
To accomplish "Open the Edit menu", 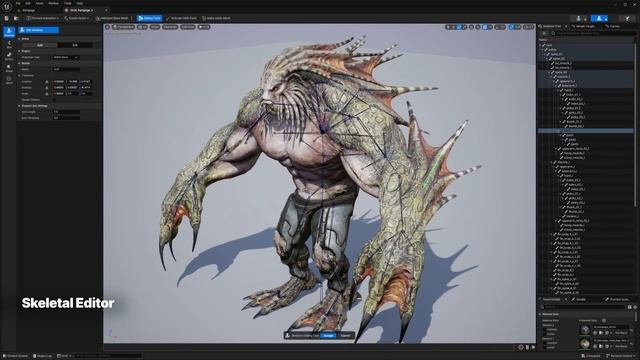I will coord(28,3).
